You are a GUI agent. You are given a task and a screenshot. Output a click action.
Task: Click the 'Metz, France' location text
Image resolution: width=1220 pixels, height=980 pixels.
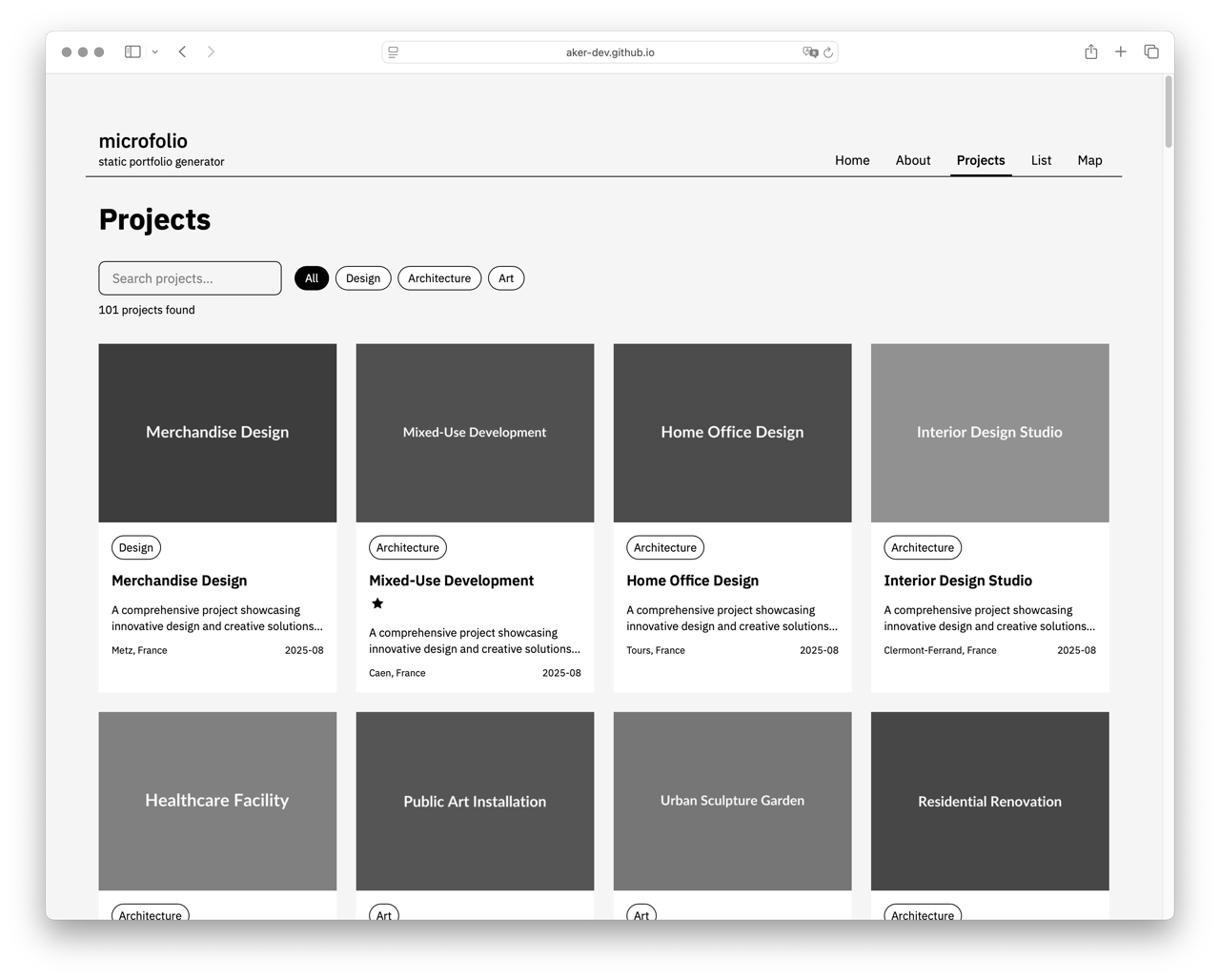point(139,650)
